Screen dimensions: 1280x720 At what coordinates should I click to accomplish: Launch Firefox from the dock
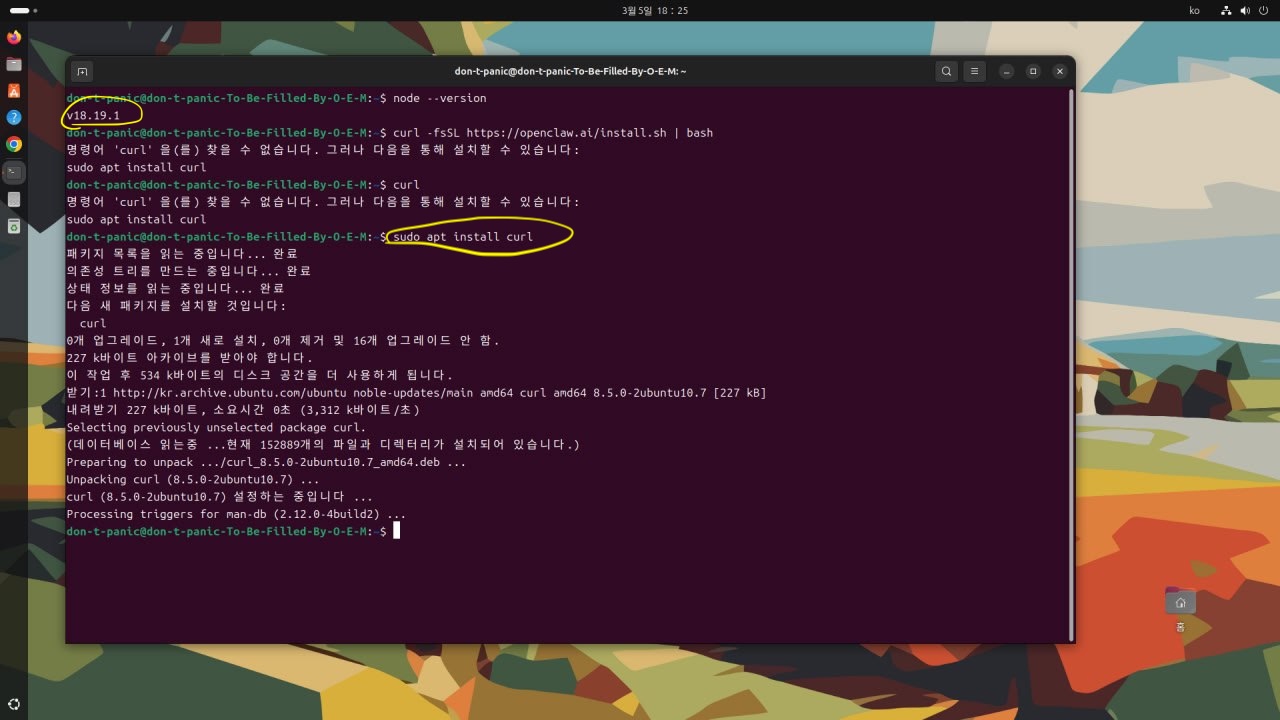[14, 38]
